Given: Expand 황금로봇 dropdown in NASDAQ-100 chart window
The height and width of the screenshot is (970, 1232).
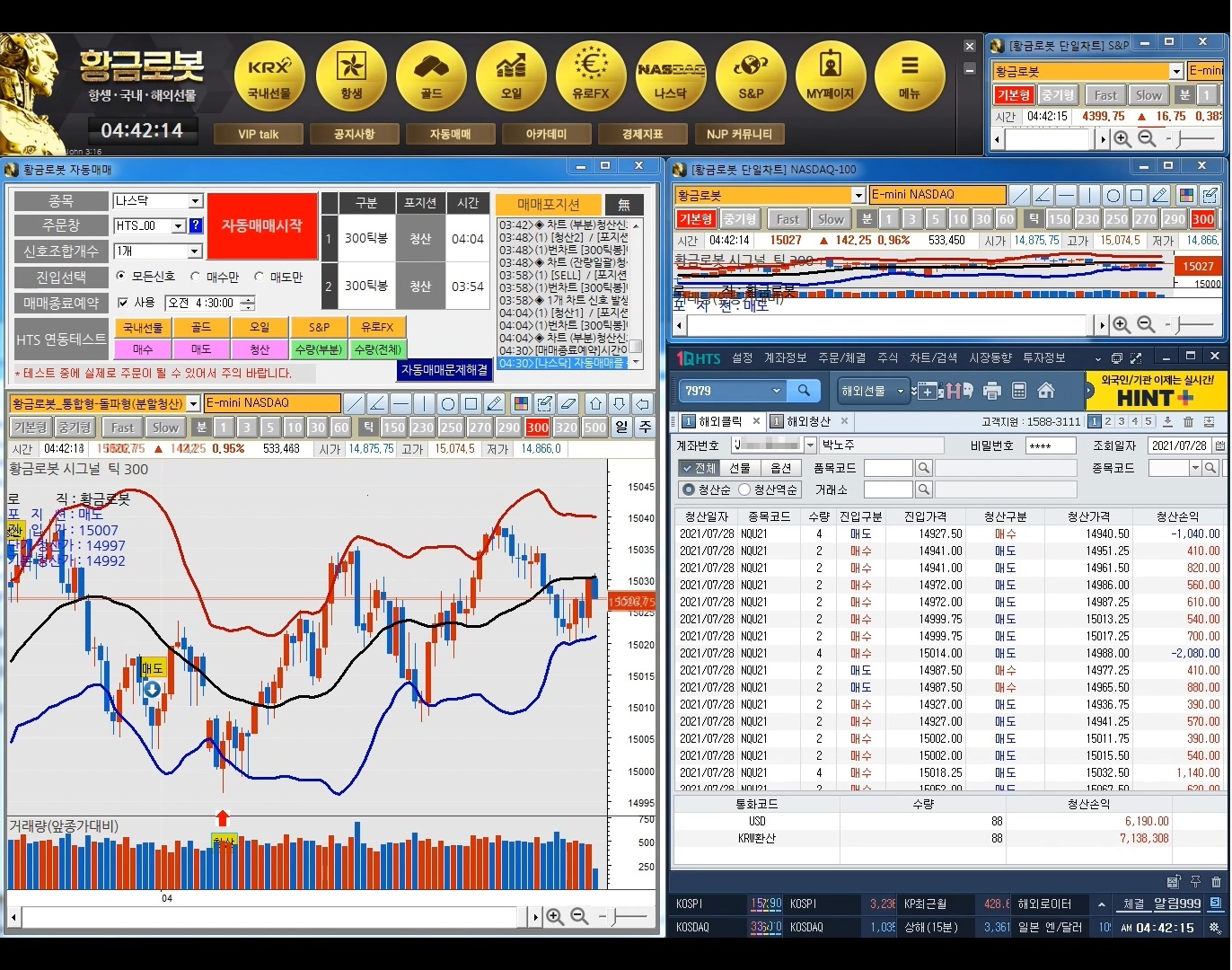Looking at the screenshot, I should (858, 195).
